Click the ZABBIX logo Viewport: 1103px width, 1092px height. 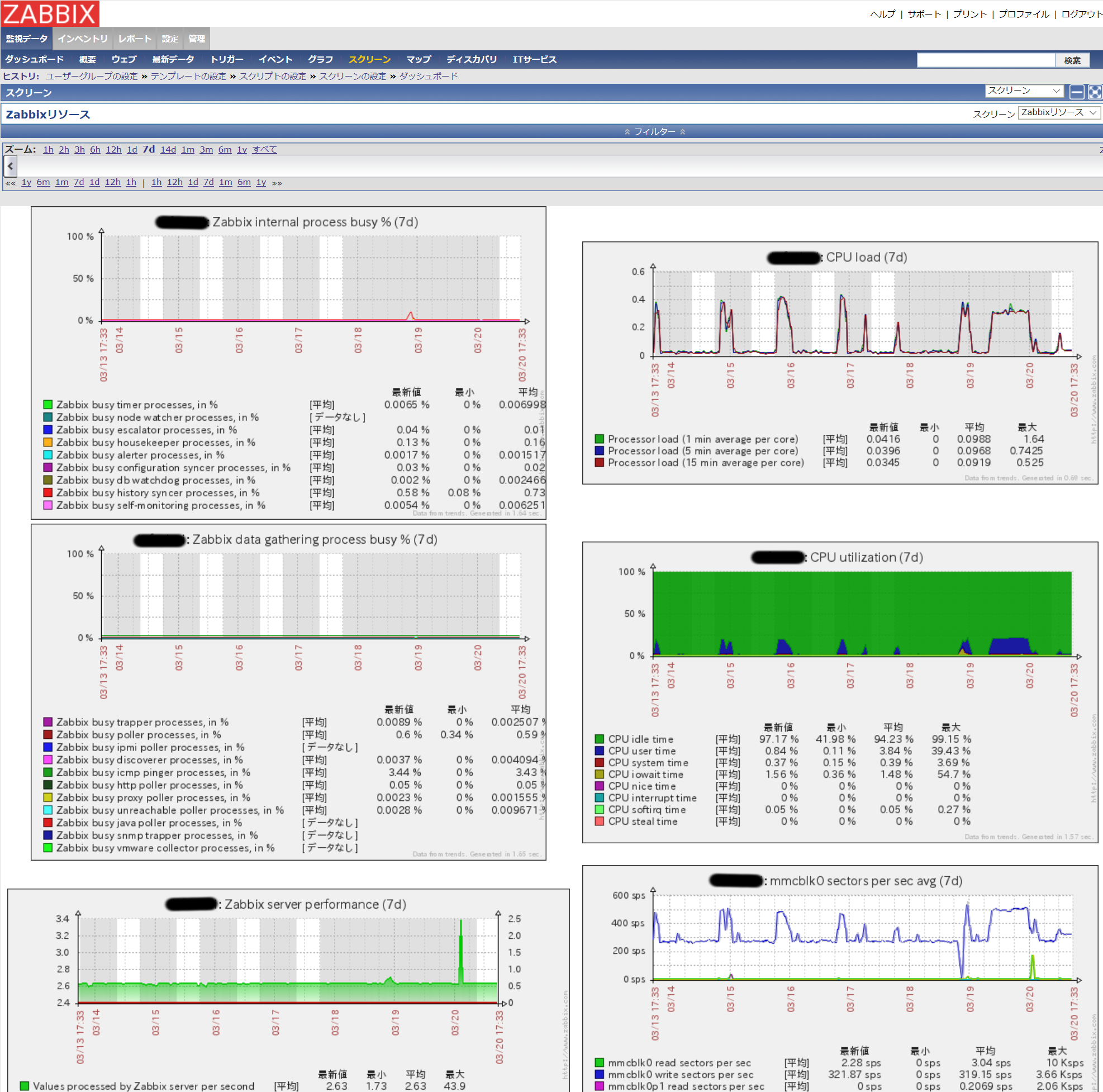tap(50, 13)
